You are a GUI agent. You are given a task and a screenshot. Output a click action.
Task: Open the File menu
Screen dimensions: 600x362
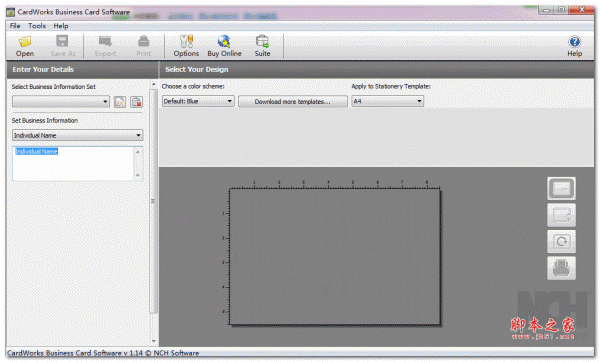pos(15,26)
